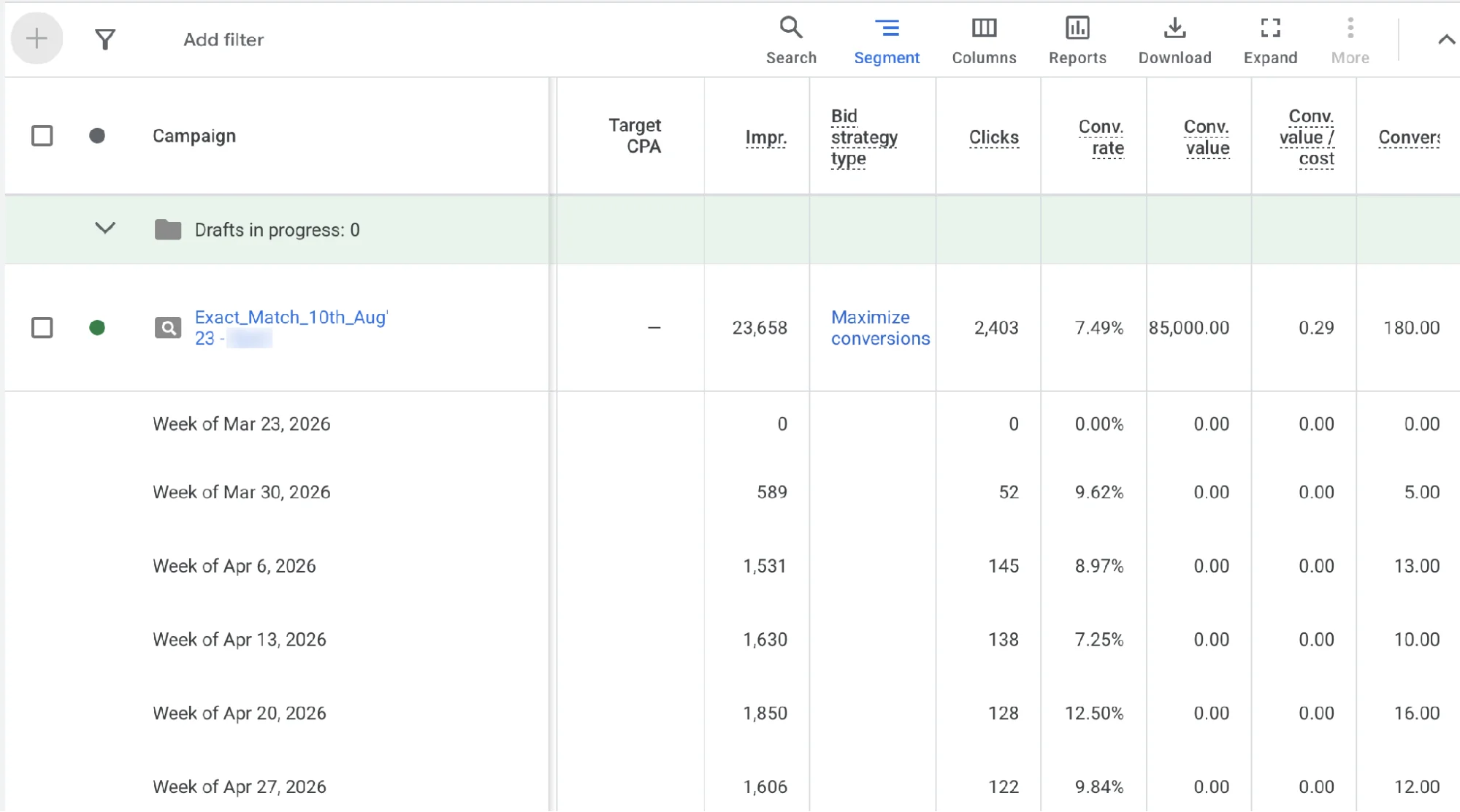Open the Segment menu
This screenshot has width=1460, height=812.
[887, 41]
